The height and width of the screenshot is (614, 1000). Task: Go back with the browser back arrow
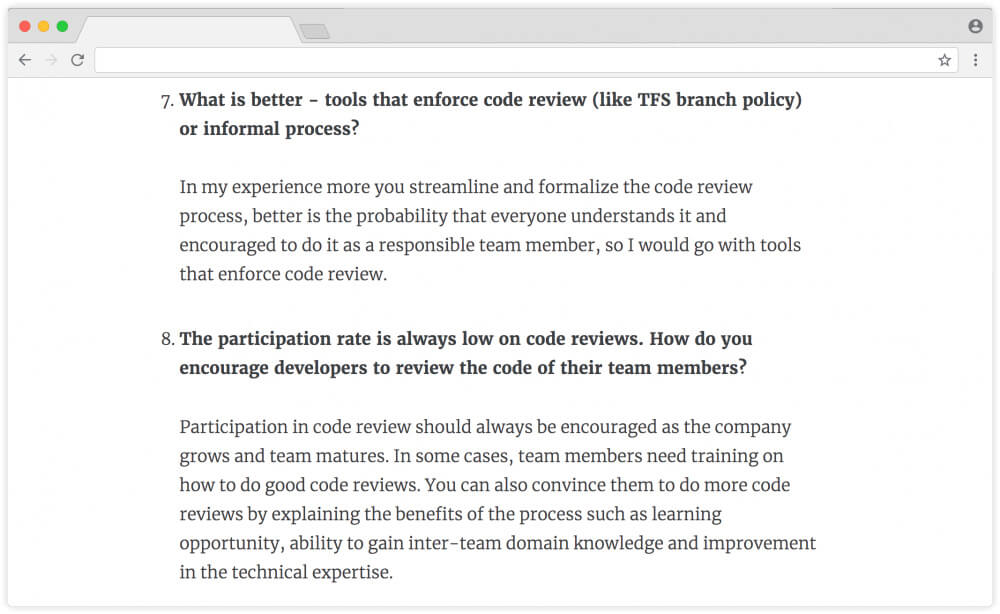click(25, 60)
